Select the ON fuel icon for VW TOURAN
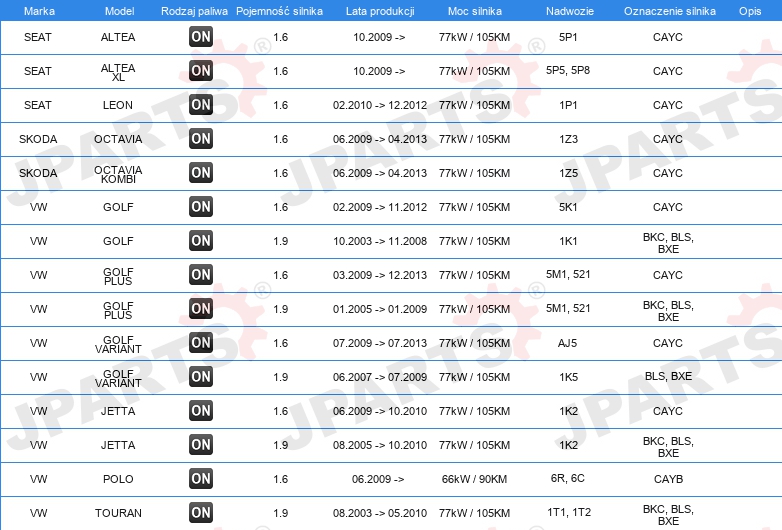 coord(201,513)
